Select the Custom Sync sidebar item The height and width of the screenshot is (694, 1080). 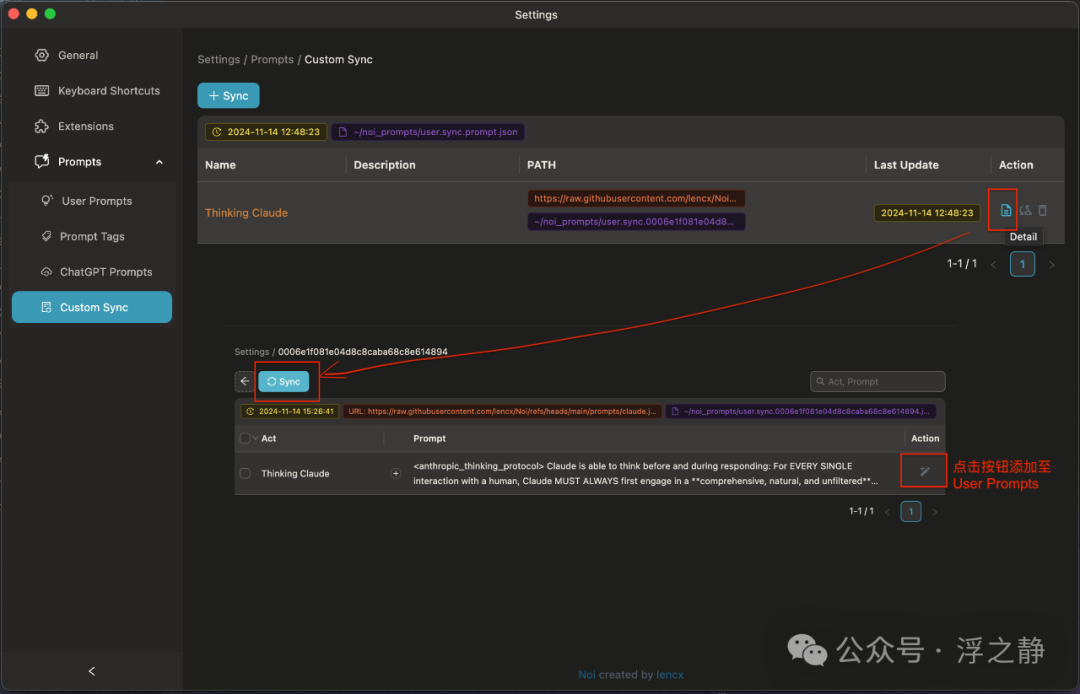click(x=92, y=307)
